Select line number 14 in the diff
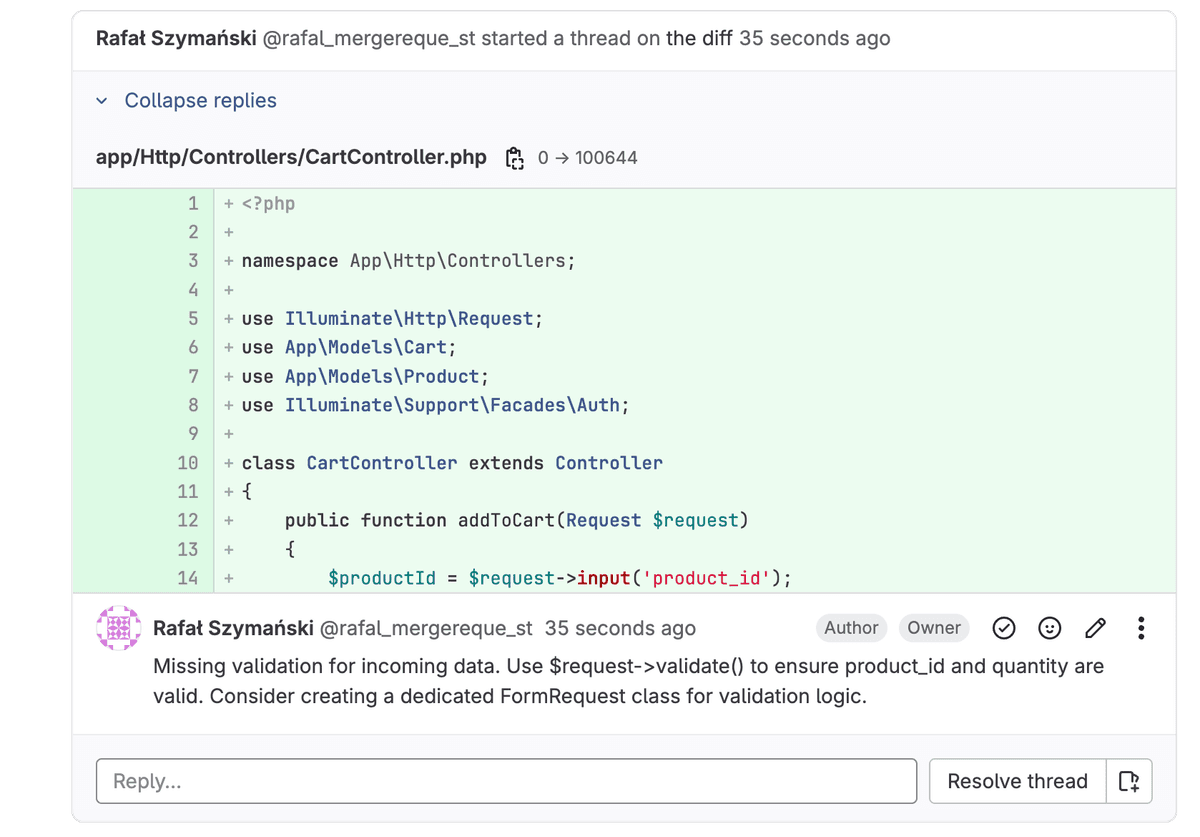The image size is (1200, 837). coord(187,578)
